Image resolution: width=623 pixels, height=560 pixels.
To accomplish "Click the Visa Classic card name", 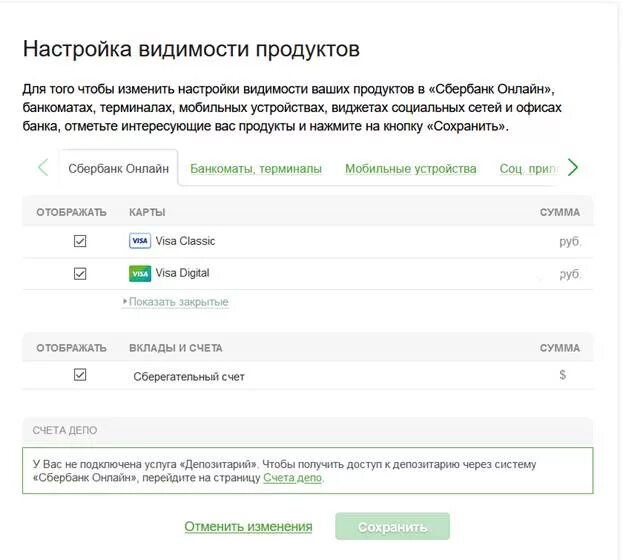I will tap(185, 241).
